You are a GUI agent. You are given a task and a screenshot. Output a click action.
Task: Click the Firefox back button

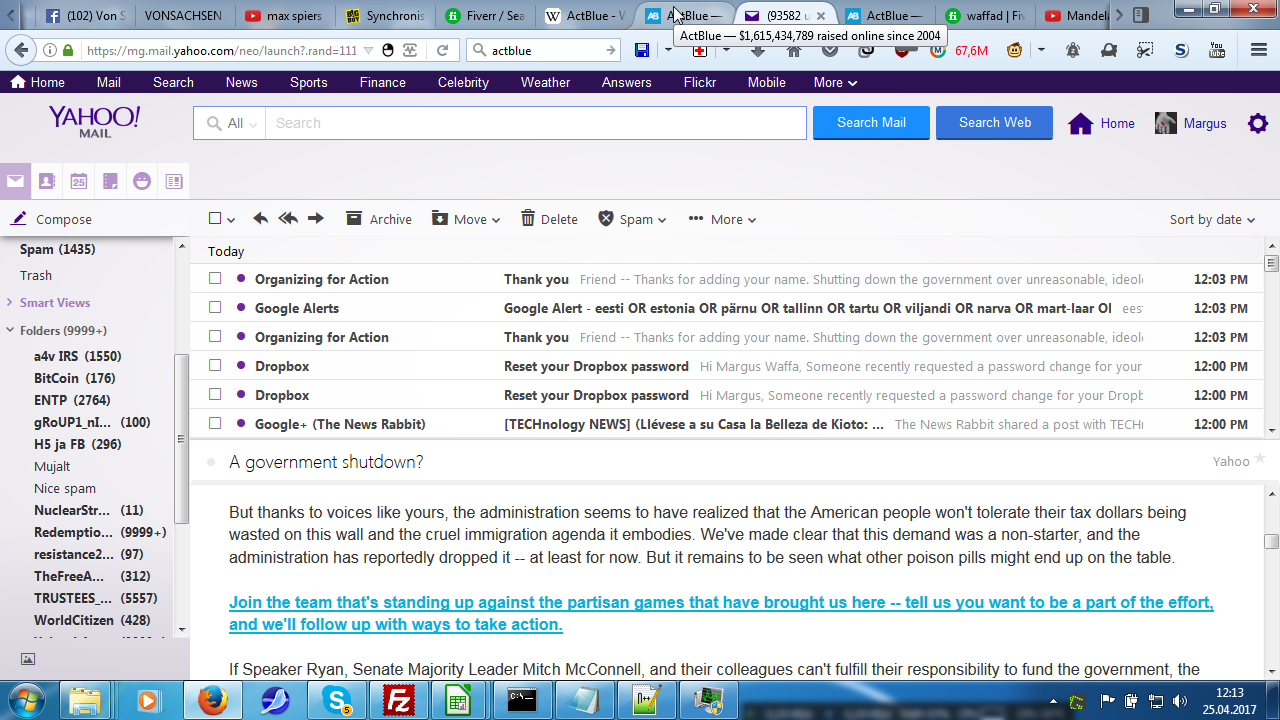click(x=20, y=50)
